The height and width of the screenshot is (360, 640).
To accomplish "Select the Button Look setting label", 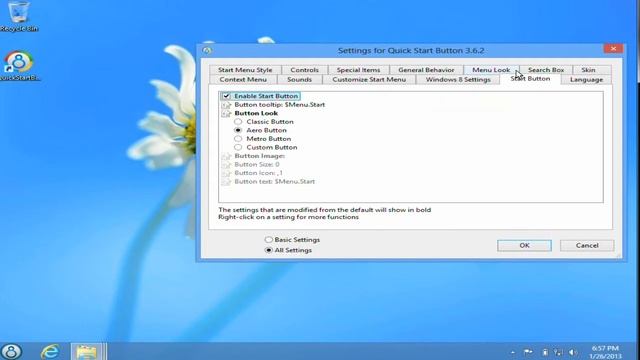I will (256, 113).
